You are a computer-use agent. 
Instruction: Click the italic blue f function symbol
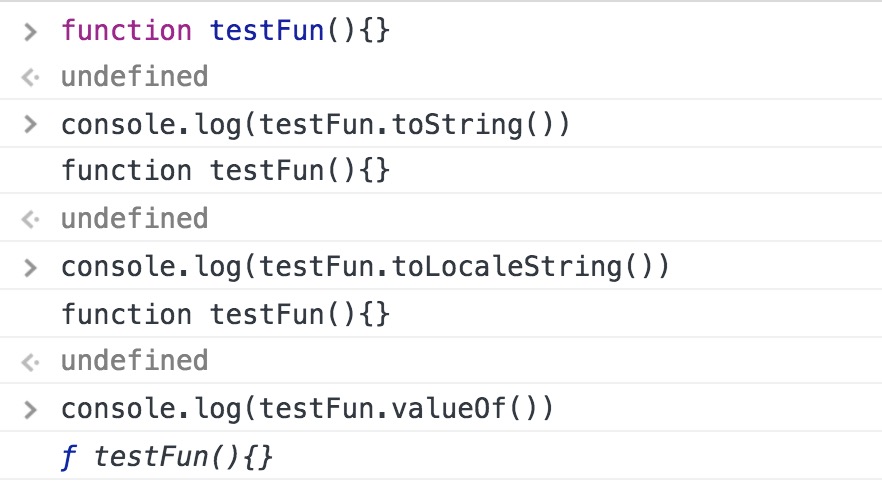(x=68, y=457)
